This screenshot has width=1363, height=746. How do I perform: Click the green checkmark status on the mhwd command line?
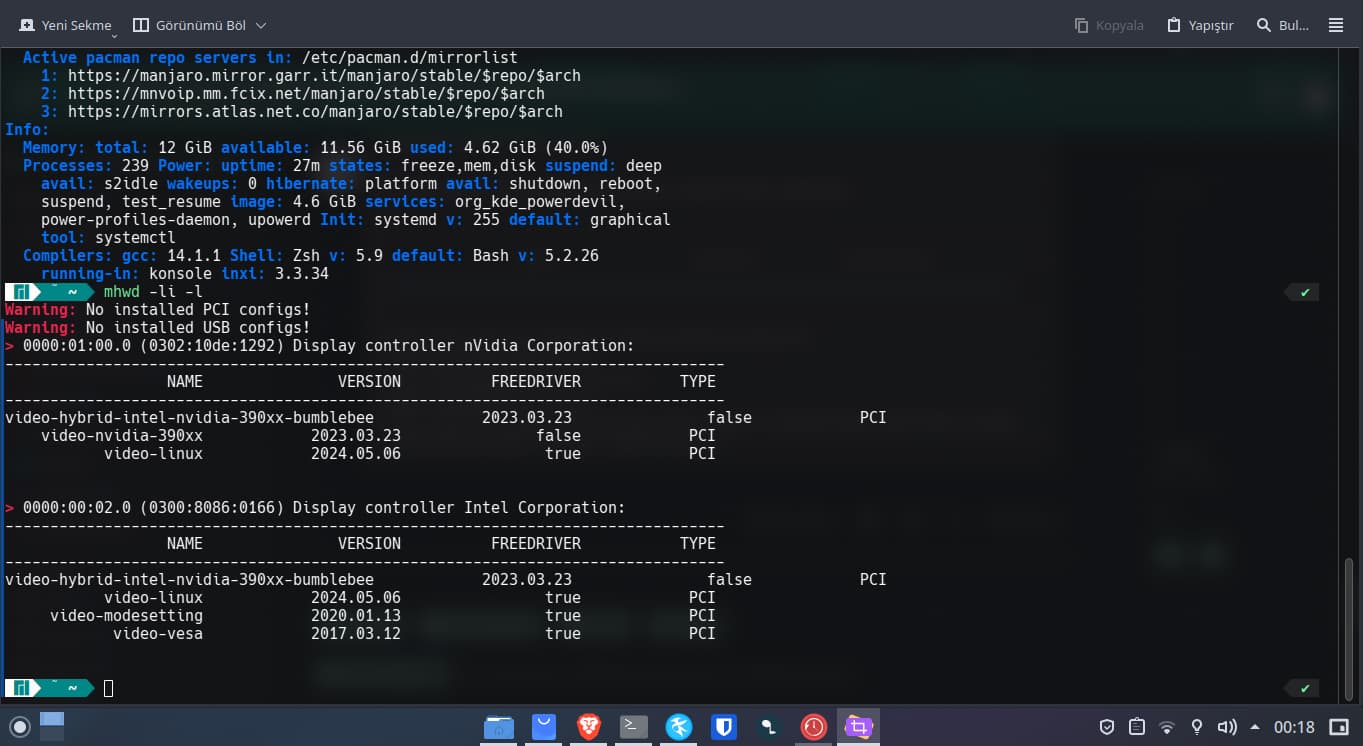(x=1305, y=293)
